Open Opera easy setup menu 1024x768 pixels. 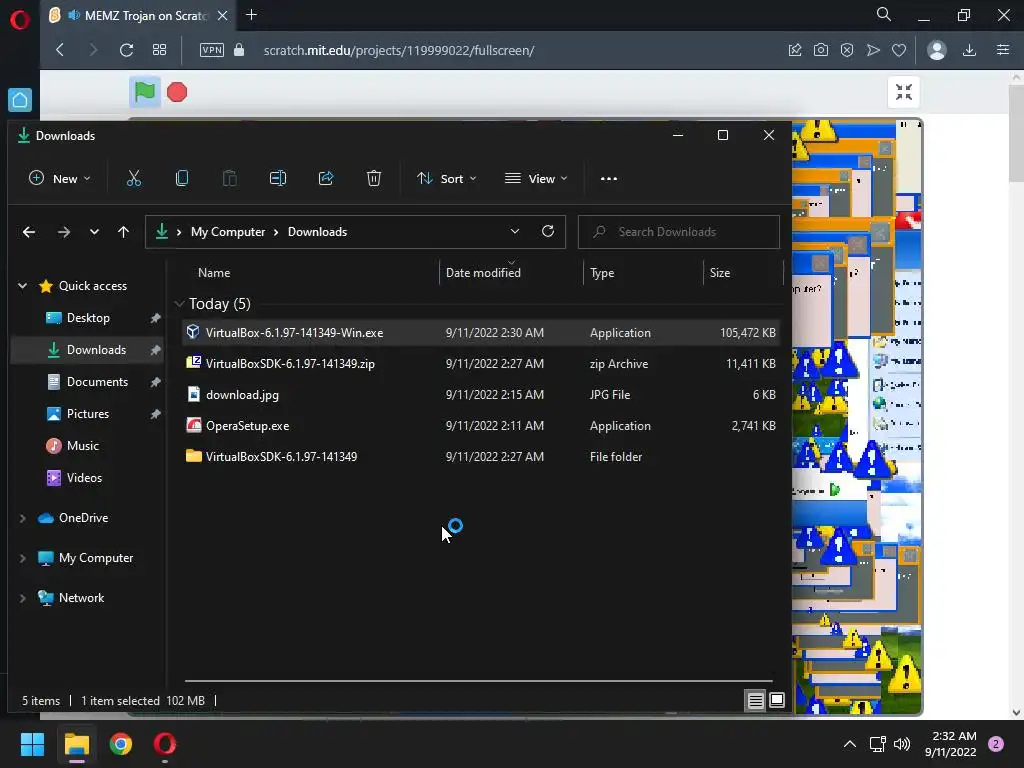pyautogui.click(x=1003, y=50)
